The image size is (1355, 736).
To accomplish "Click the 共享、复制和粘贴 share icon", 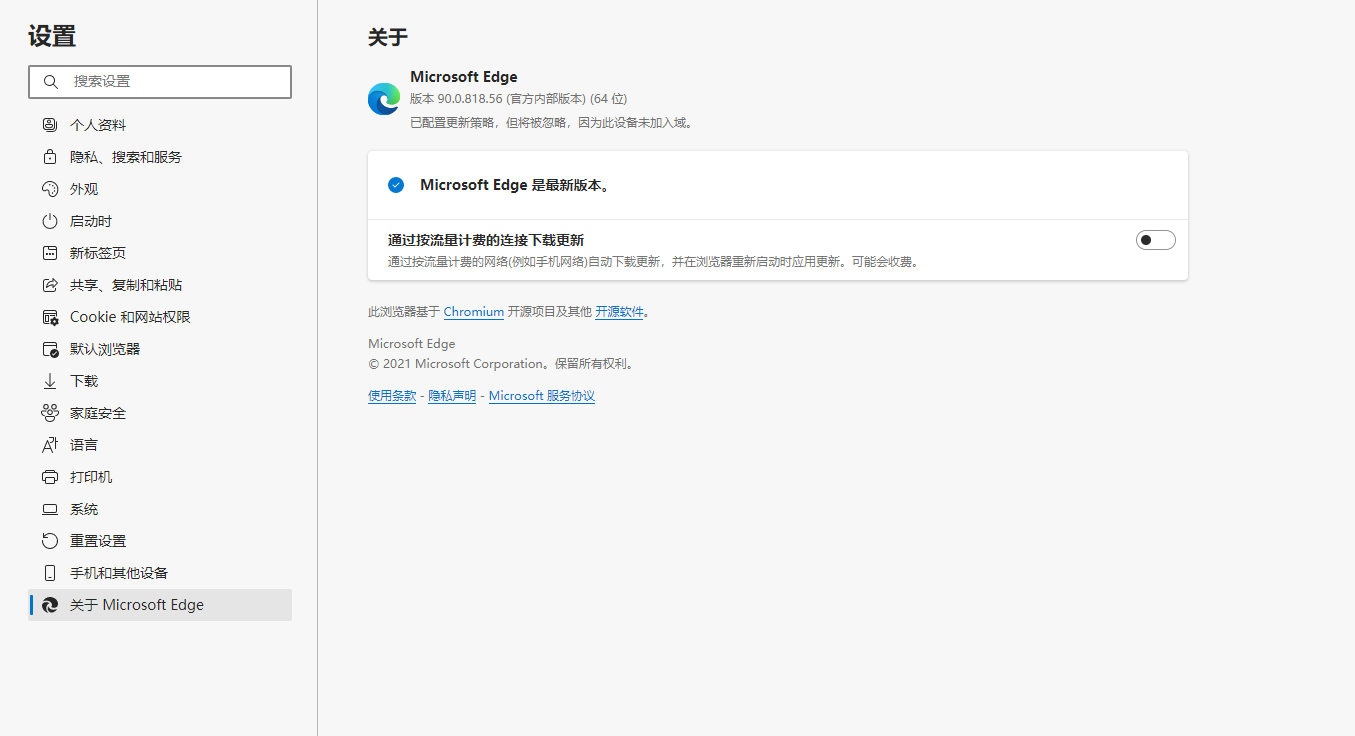I will coord(50,284).
